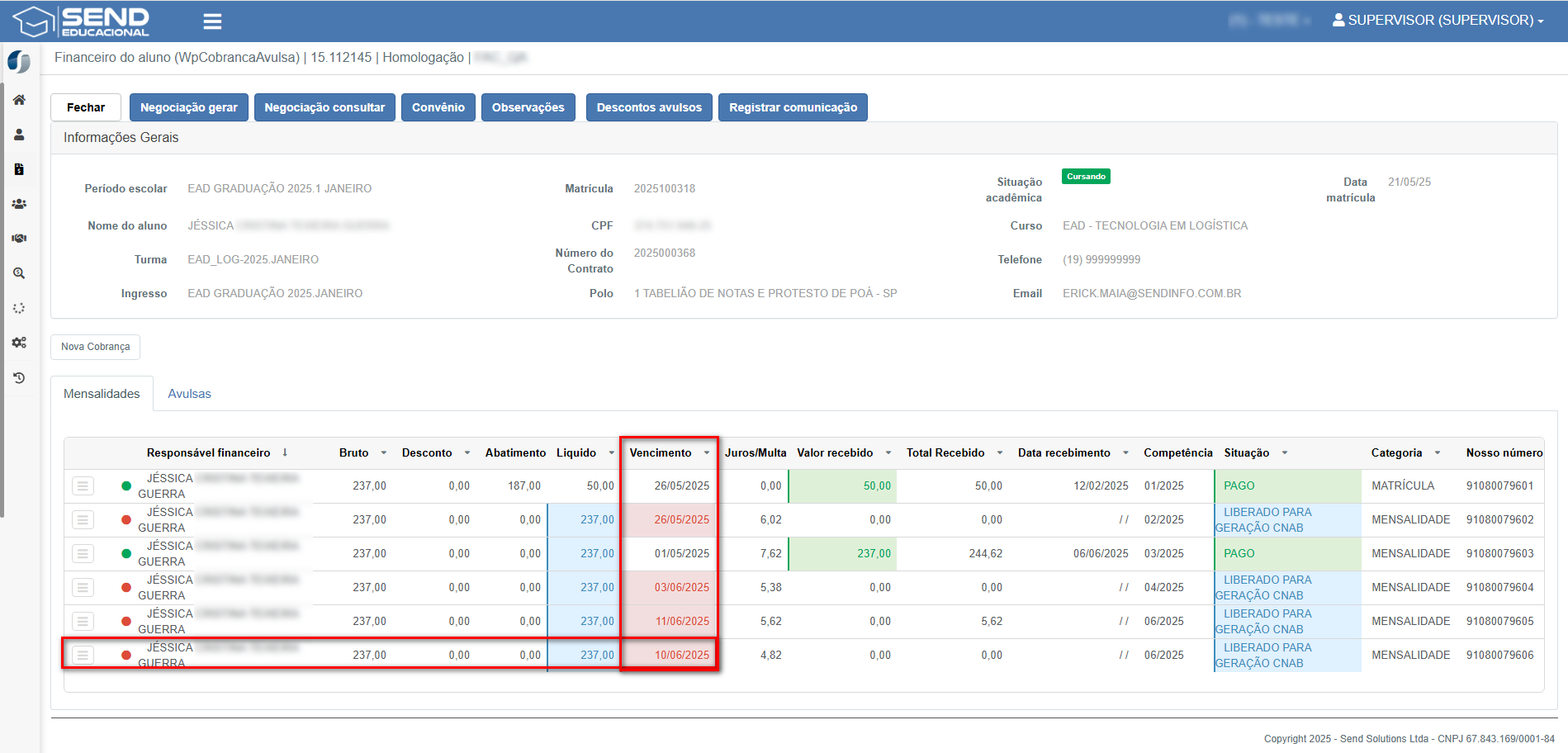Image resolution: width=1568 pixels, height=753 pixels.
Task: Click the round swirl logo in sidebar
Action: (x=19, y=62)
